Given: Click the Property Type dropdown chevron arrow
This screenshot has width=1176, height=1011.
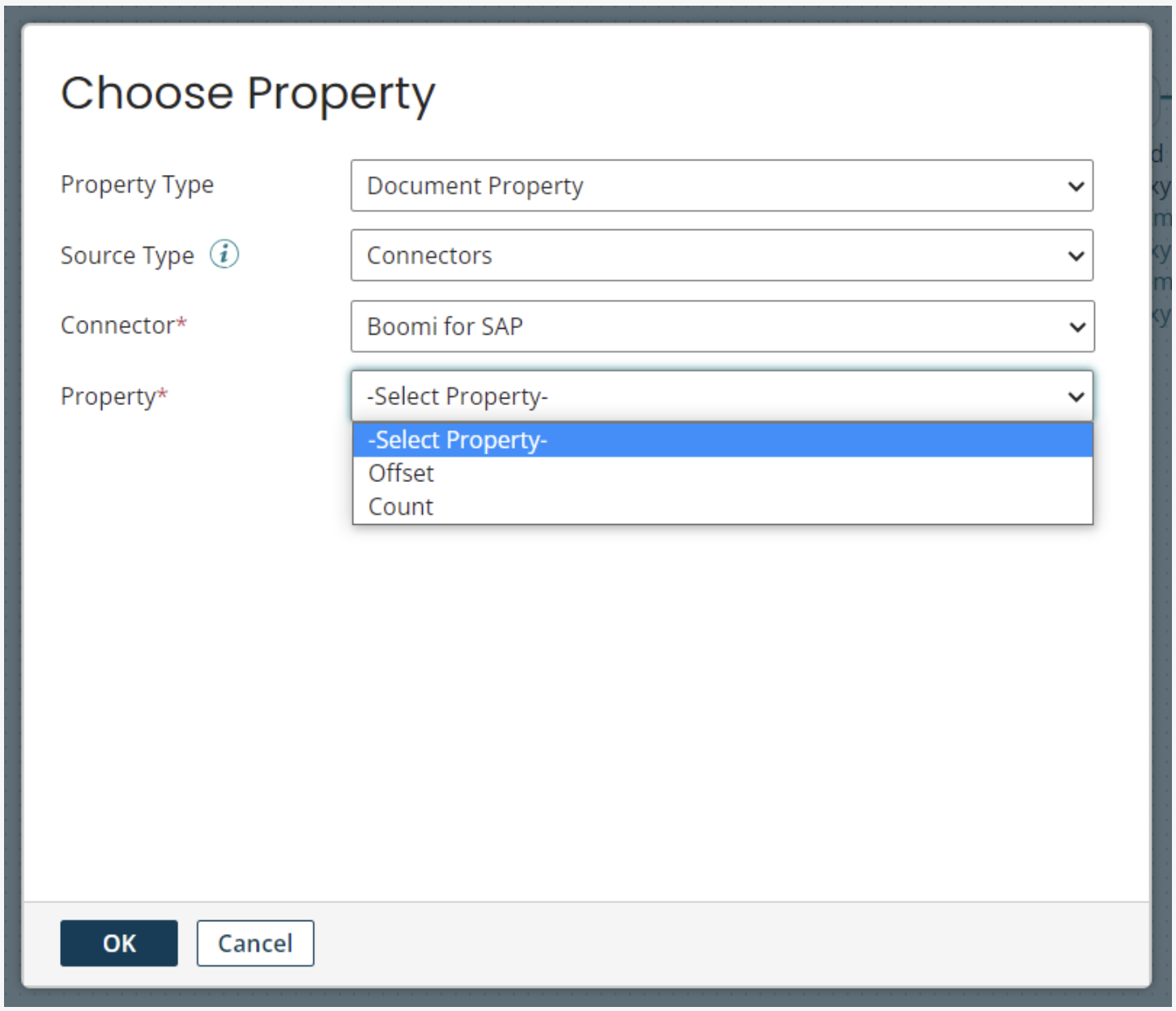Looking at the screenshot, I should coord(1076,186).
